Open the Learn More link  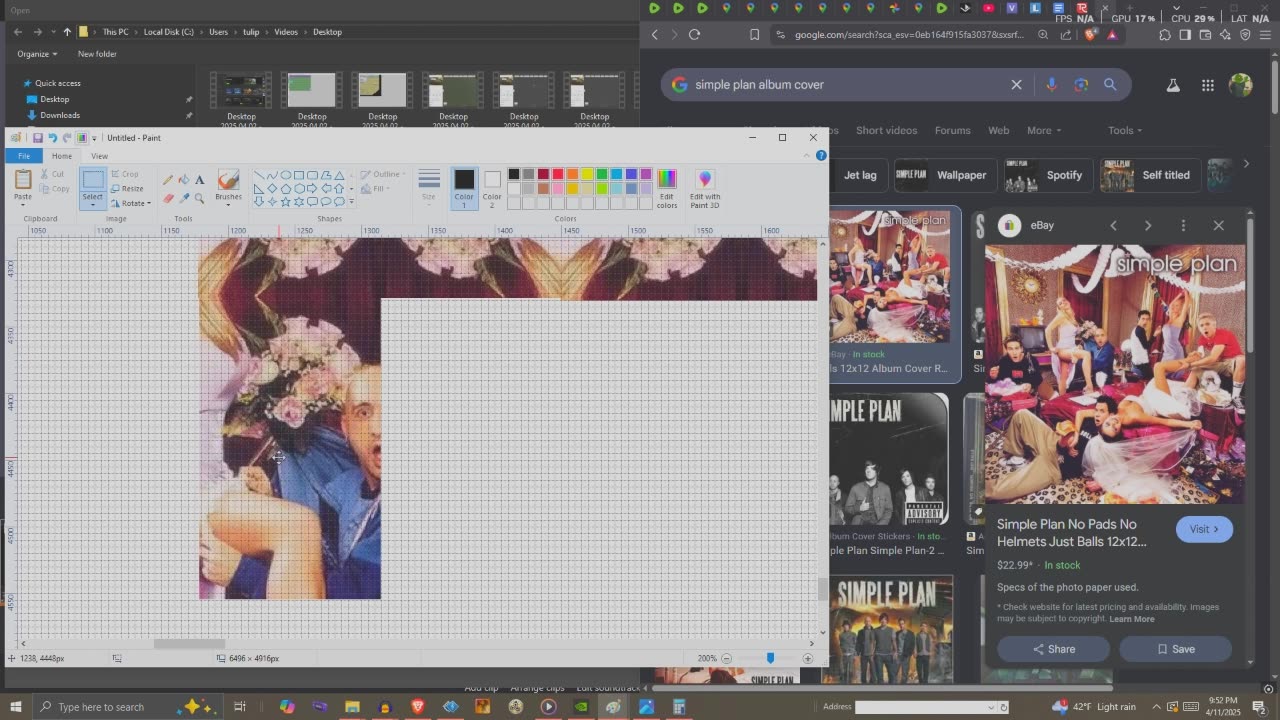point(1131,619)
